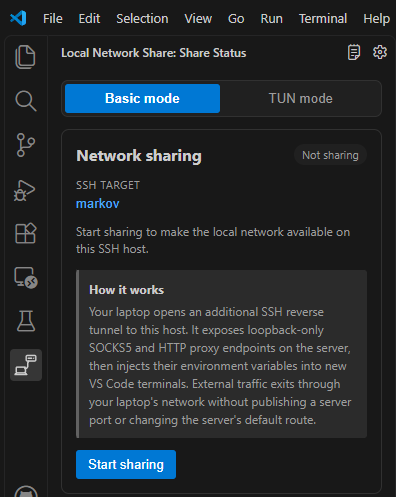The image size is (396, 497).
Task: Open the Run menu
Action: [x=272, y=19]
